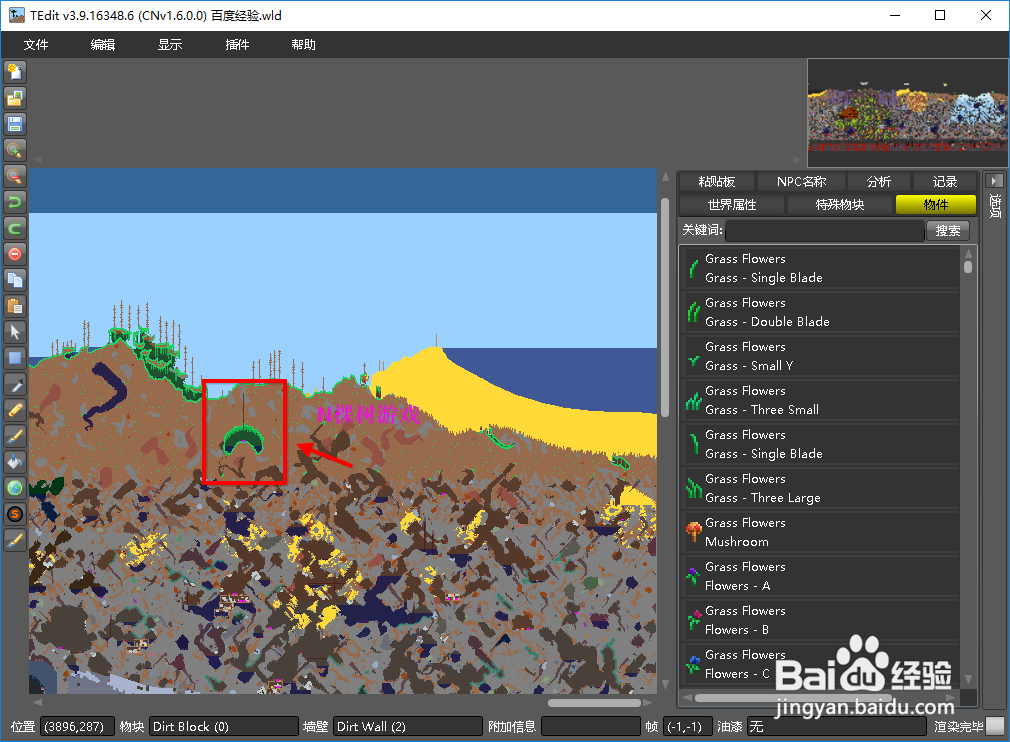Image resolution: width=1010 pixels, height=742 pixels.
Task: Open the vertical 选项 side tab
Action: [x=995, y=205]
